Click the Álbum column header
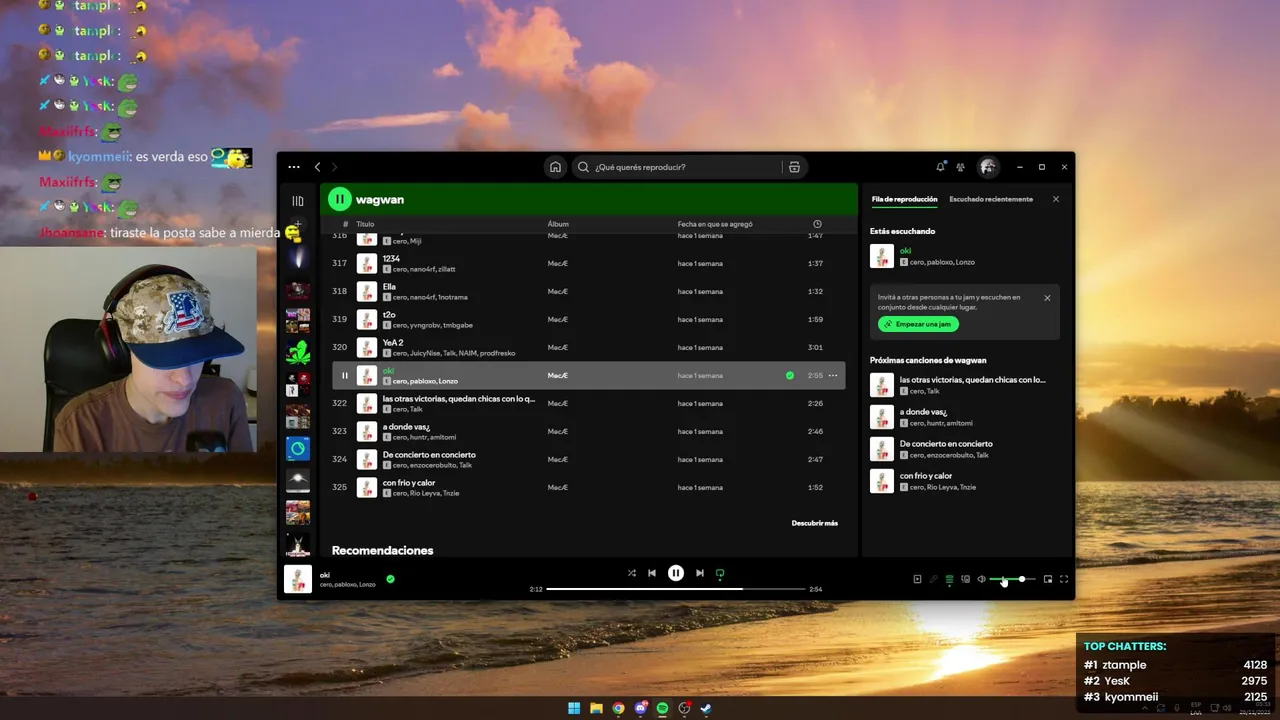 tap(558, 224)
